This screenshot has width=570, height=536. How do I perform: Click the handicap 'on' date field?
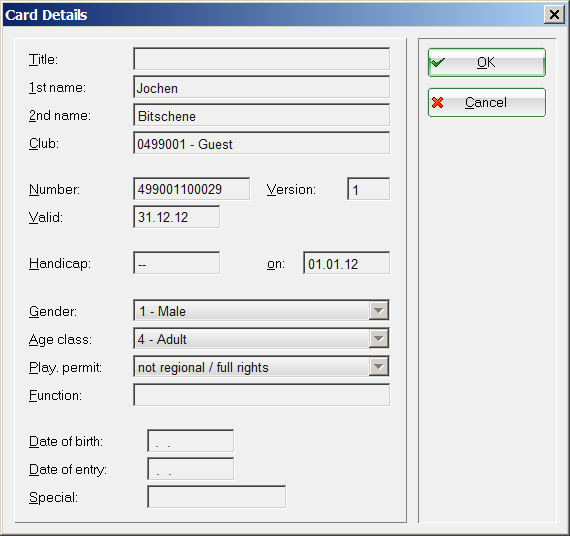point(346,263)
